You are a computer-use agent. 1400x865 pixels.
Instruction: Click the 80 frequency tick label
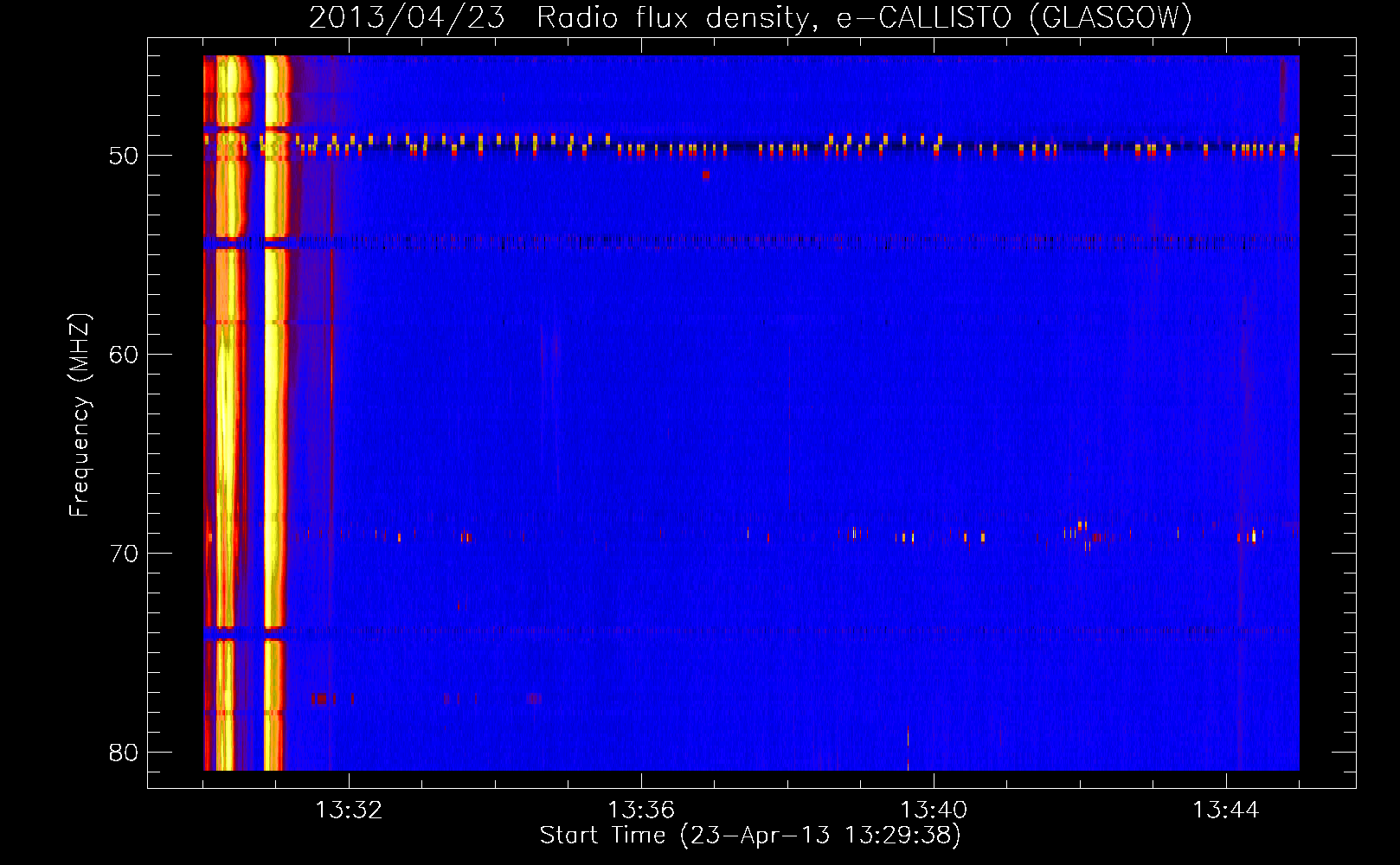coord(124,753)
